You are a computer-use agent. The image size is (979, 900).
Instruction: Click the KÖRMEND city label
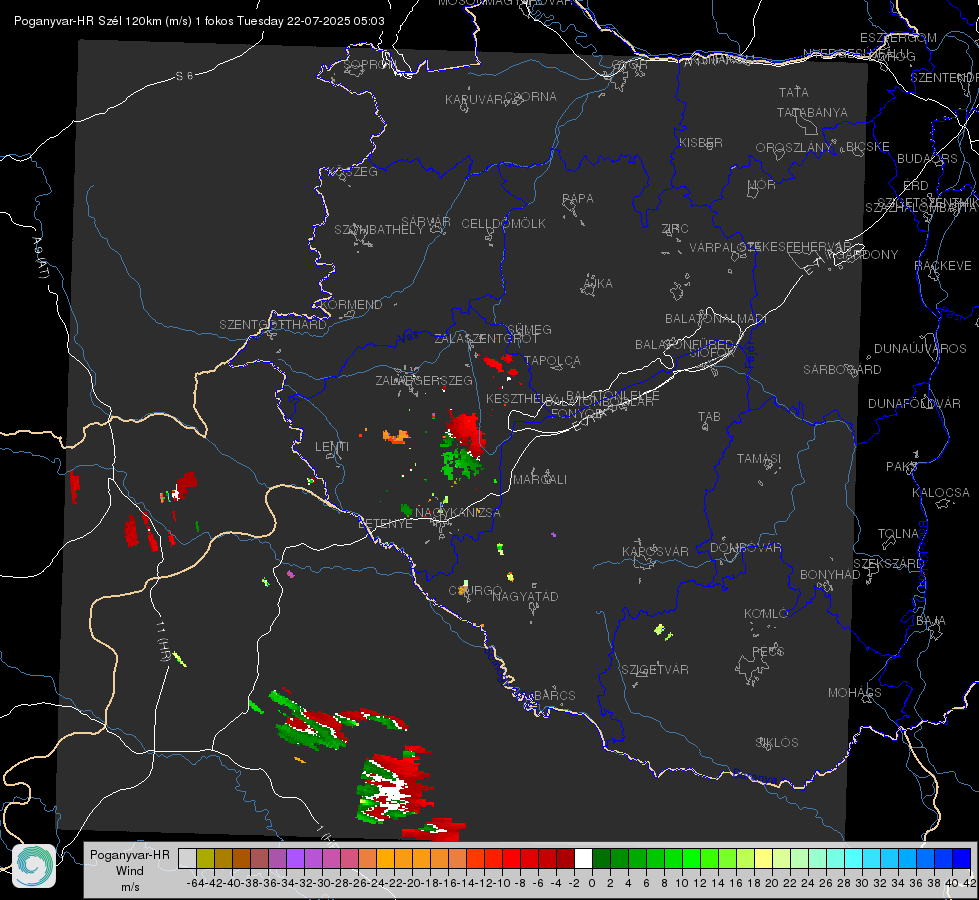[352, 305]
